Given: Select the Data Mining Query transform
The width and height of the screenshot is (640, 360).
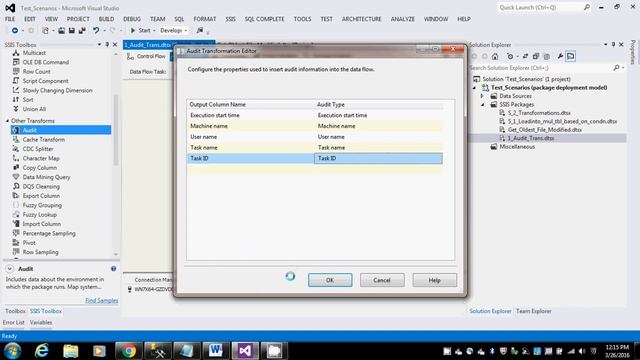Looking at the screenshot, I should [46, 177].
